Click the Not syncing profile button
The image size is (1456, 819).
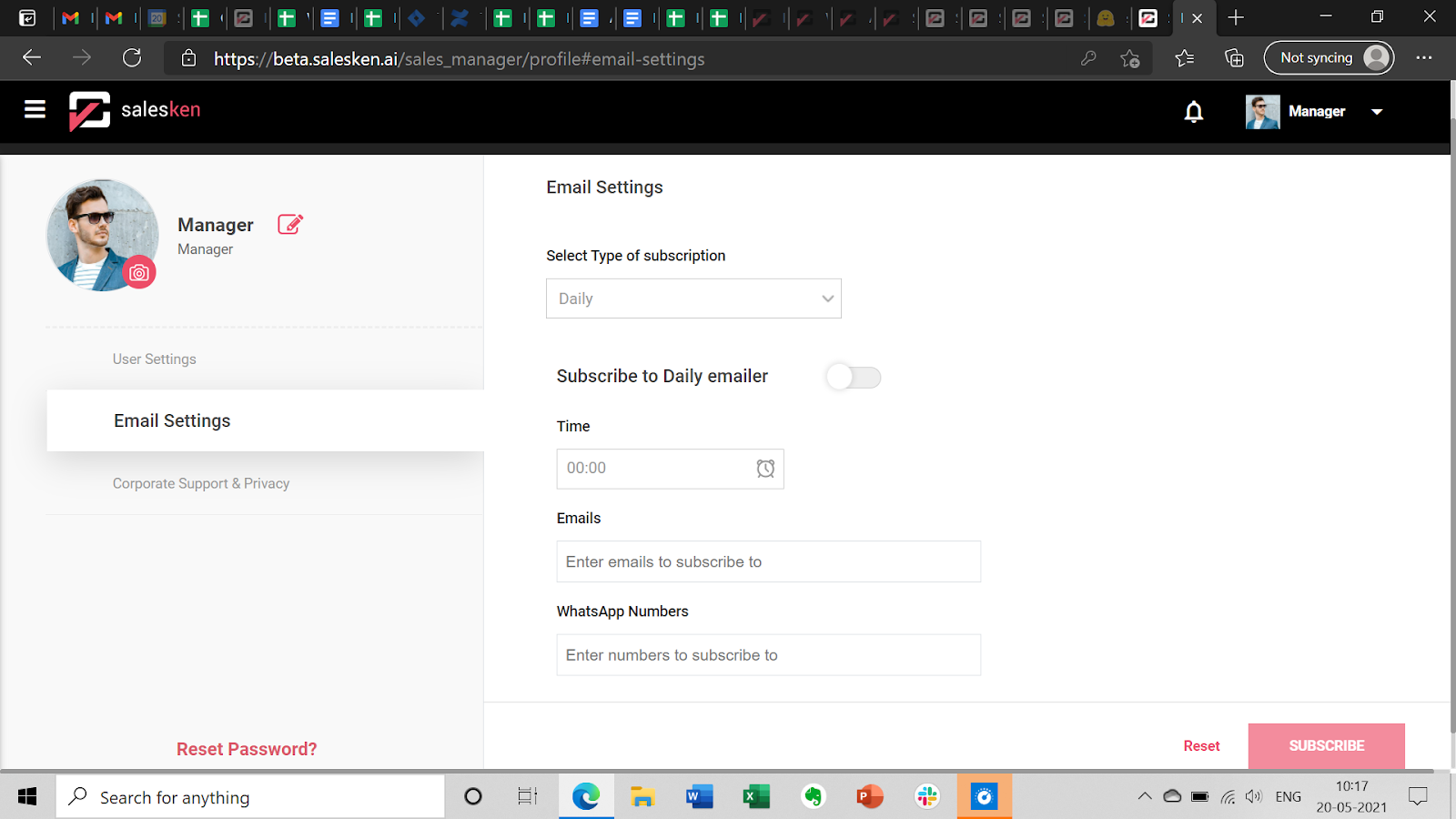click(1329, 58)
